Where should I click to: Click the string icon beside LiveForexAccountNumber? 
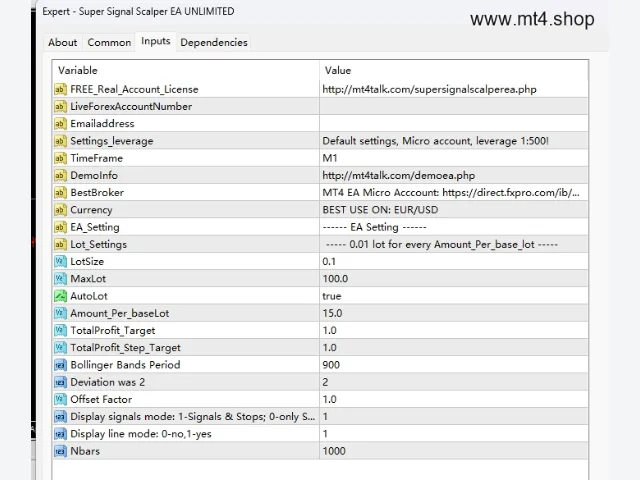point(60,106)
